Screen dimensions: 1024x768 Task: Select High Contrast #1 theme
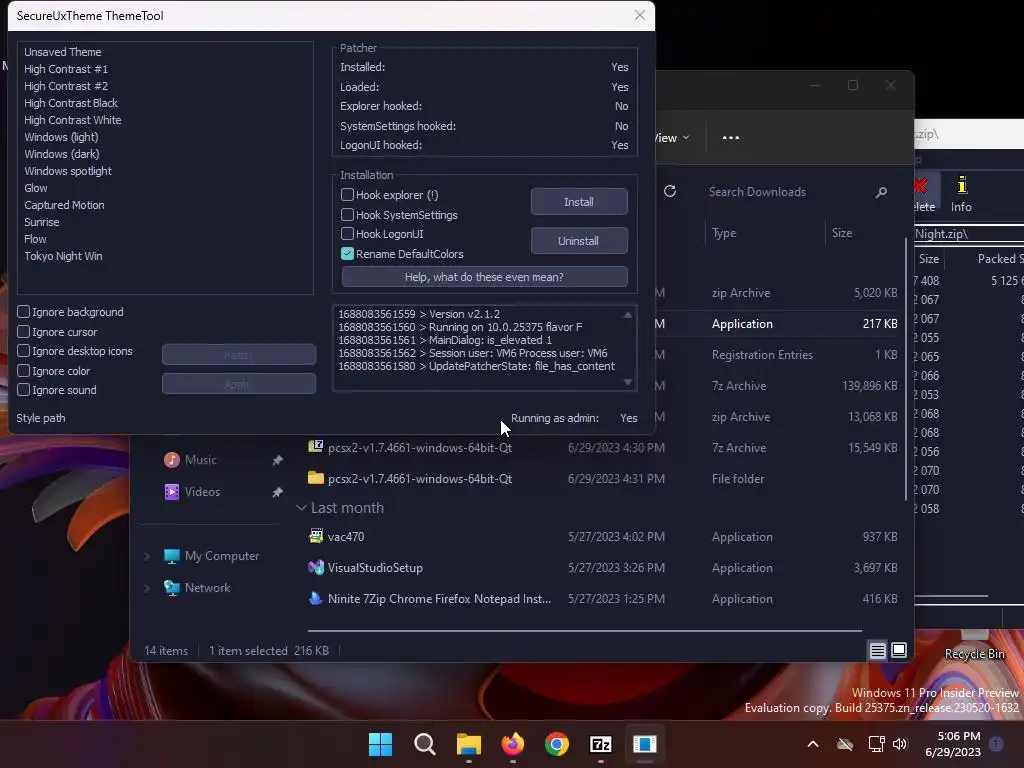[66, 69]
